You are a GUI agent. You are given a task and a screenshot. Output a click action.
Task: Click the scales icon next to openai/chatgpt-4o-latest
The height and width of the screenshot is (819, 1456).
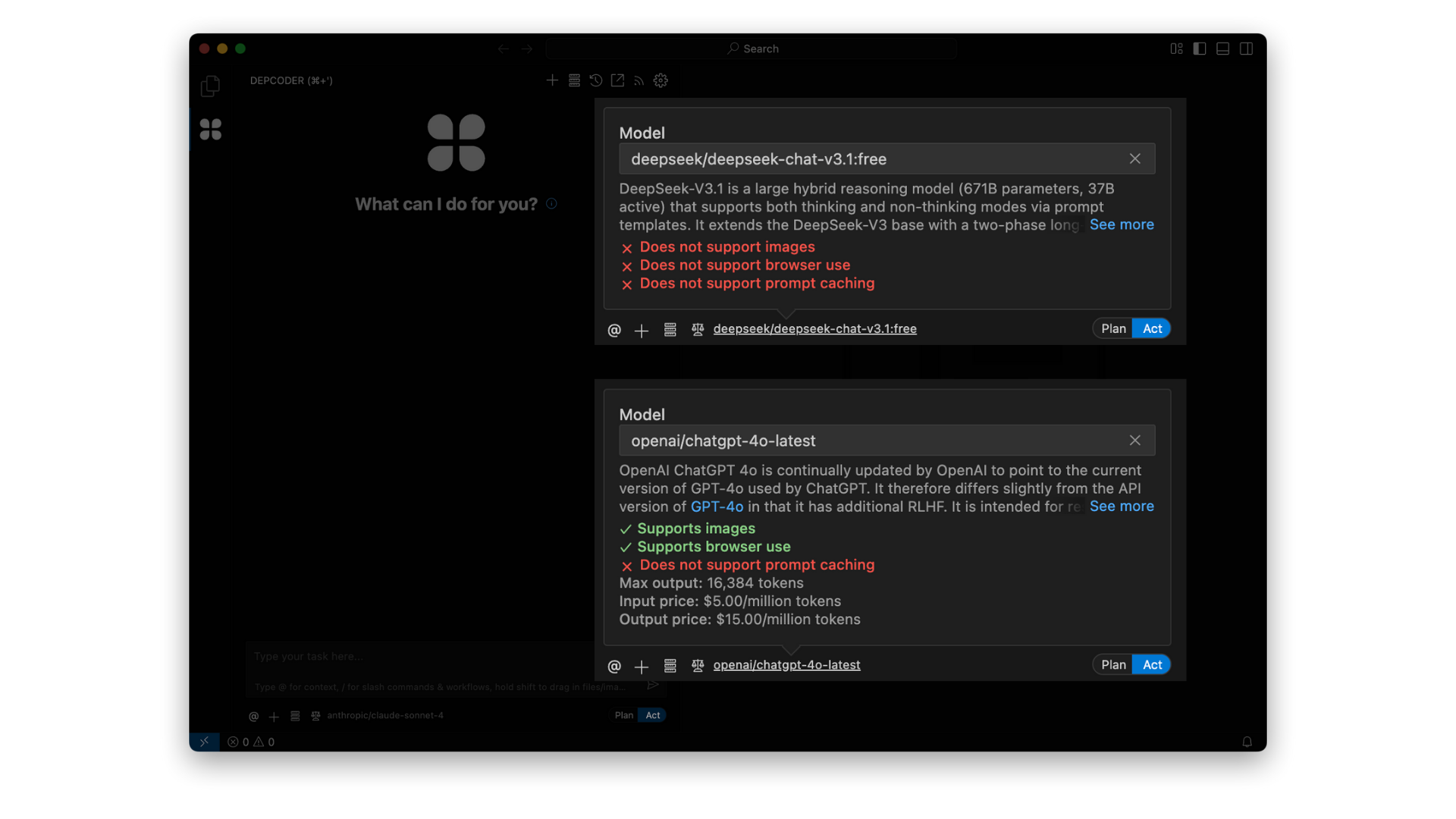[698, 665]
